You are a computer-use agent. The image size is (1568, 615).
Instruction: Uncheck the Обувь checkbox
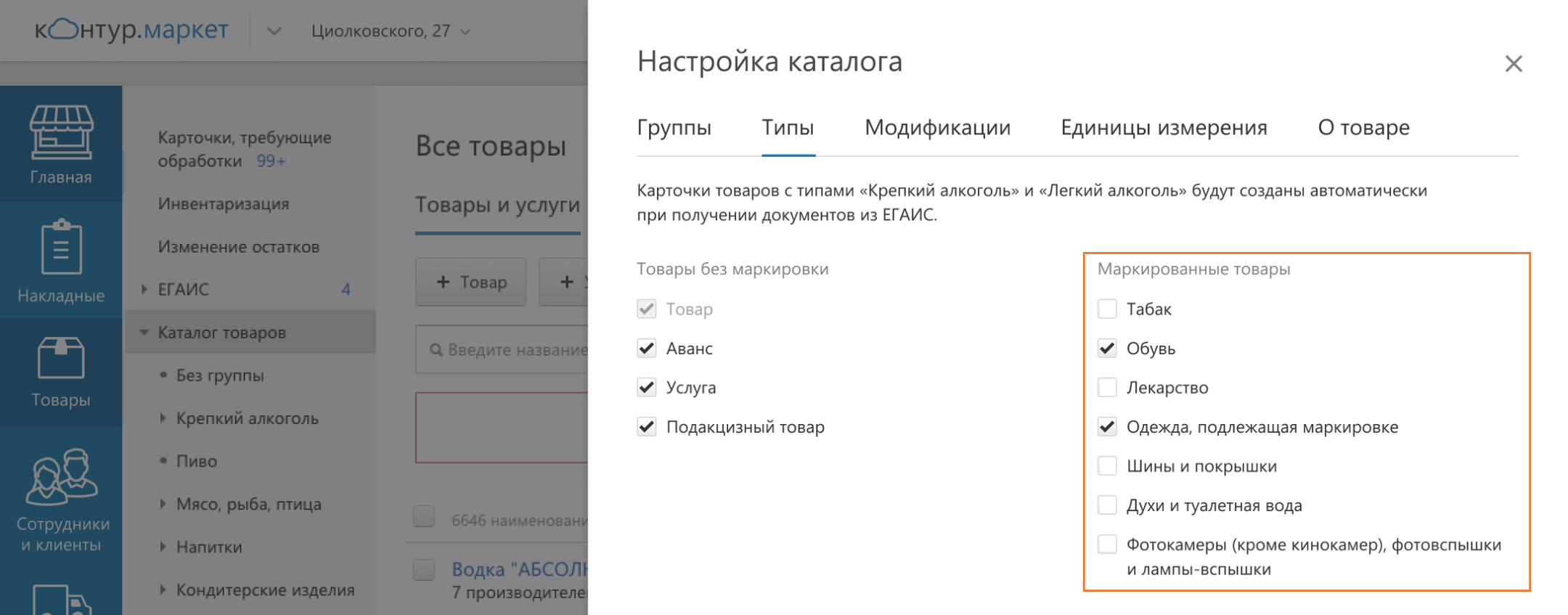[1107, 349]
